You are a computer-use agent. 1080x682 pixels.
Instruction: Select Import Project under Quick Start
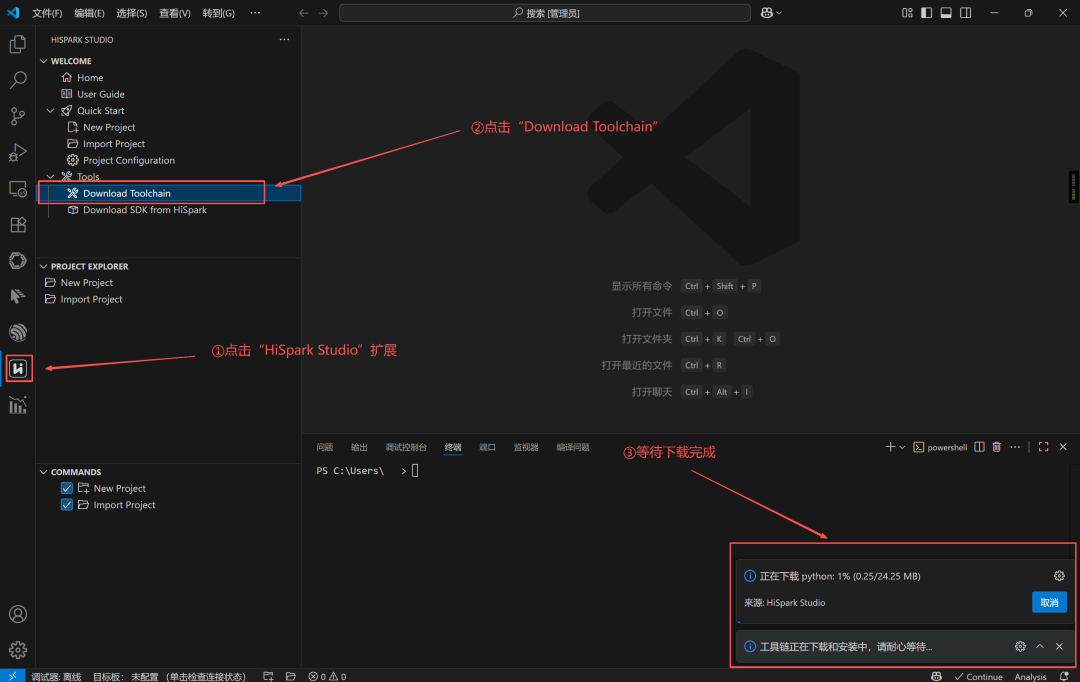pos(114,144)
